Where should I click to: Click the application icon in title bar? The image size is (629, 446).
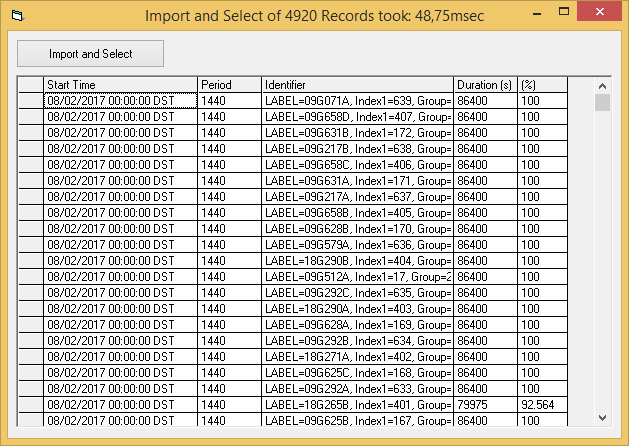(16, 16)
